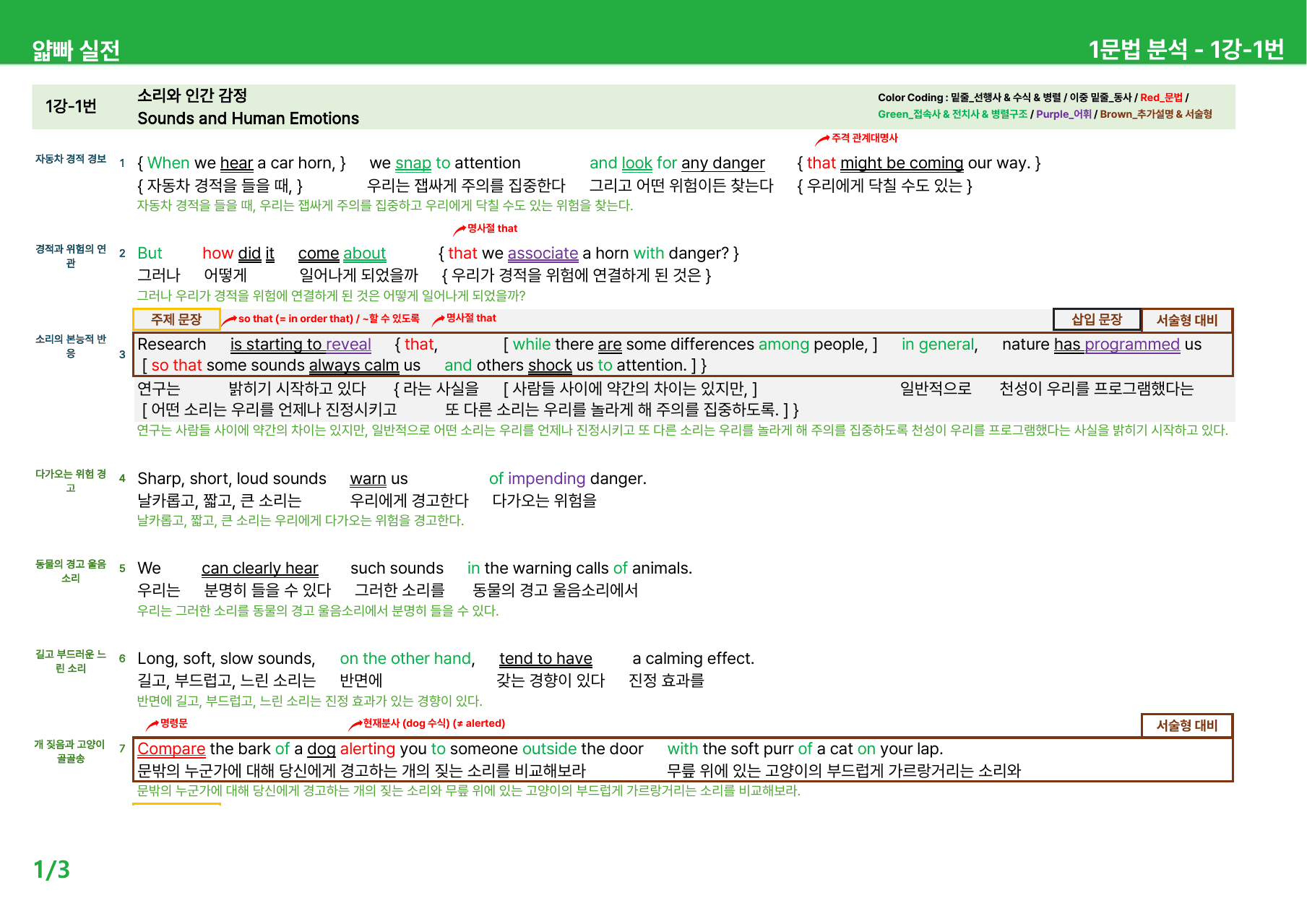Click the phrase 'a calming effect.'
This screenshot has height=924, width=1307.
693,659
